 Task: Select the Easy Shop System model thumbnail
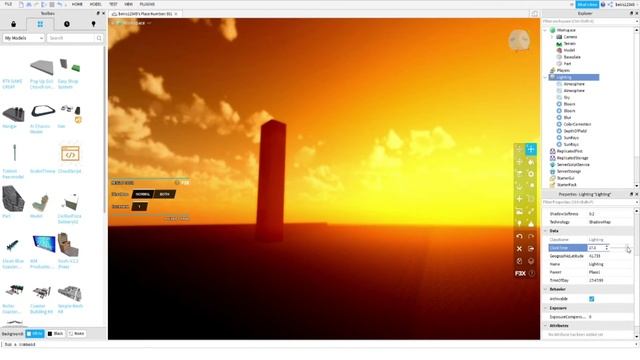tap(69, 66)
